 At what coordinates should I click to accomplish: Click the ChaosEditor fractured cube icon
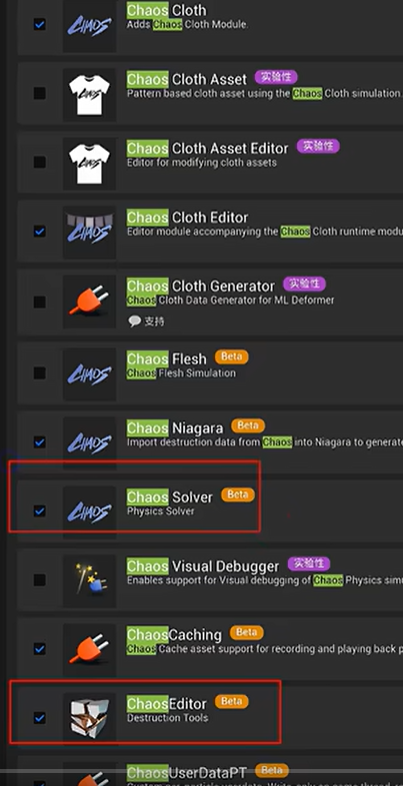(89, 718)
